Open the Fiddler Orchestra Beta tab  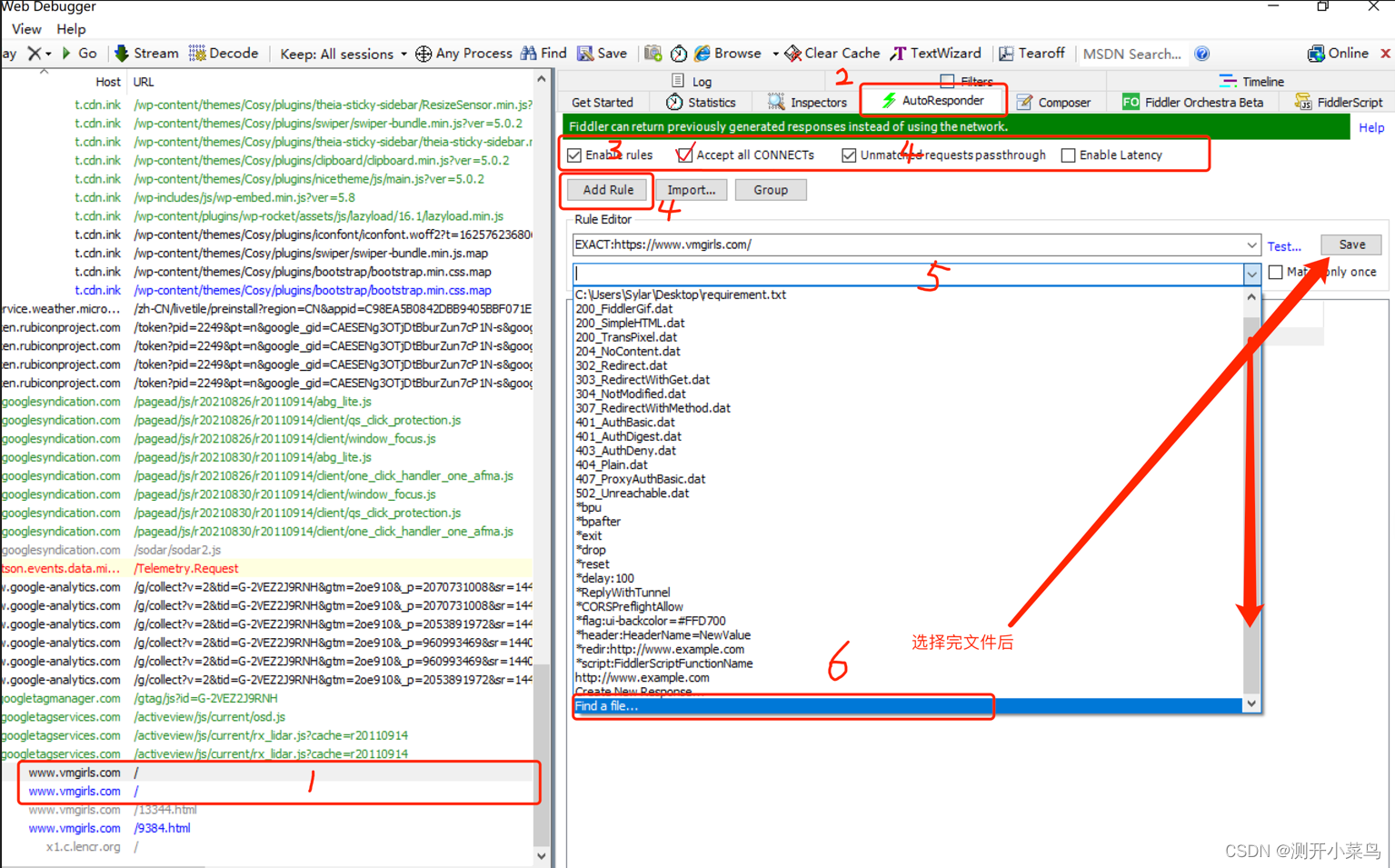click(1192, 103)
